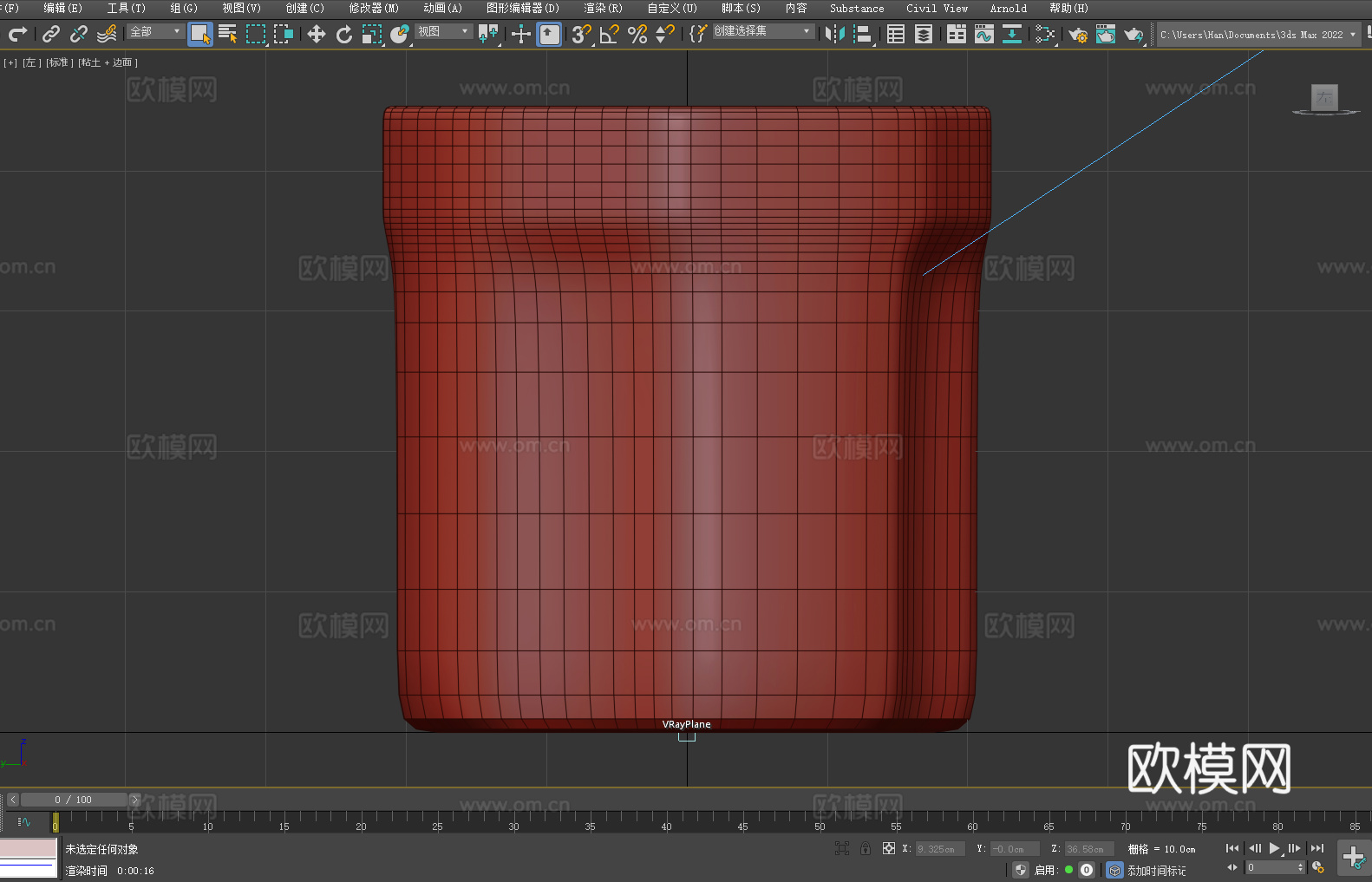This screenshot has width=1372, height=882.
Task: Toggle Select and Manipulate icon
Action: pyautogui.click(x=521, y=34)
